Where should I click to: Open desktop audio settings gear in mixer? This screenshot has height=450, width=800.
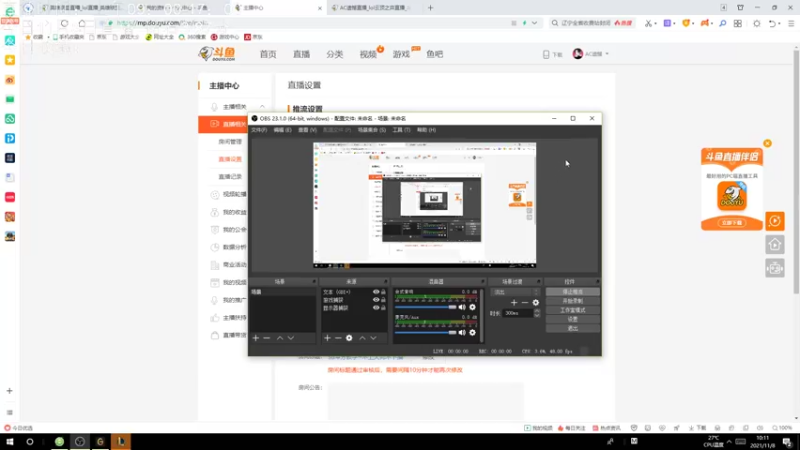click(472, 307)
